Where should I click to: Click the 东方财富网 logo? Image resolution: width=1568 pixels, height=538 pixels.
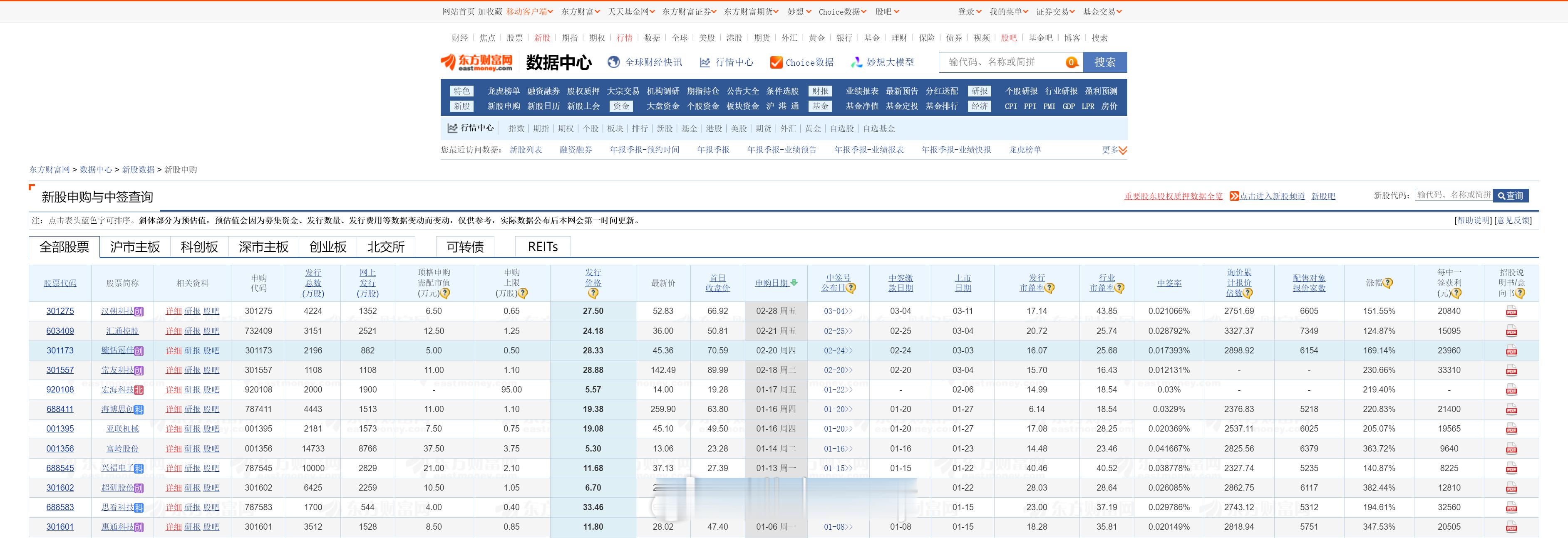pyautogui.click(x=476, y=62)
